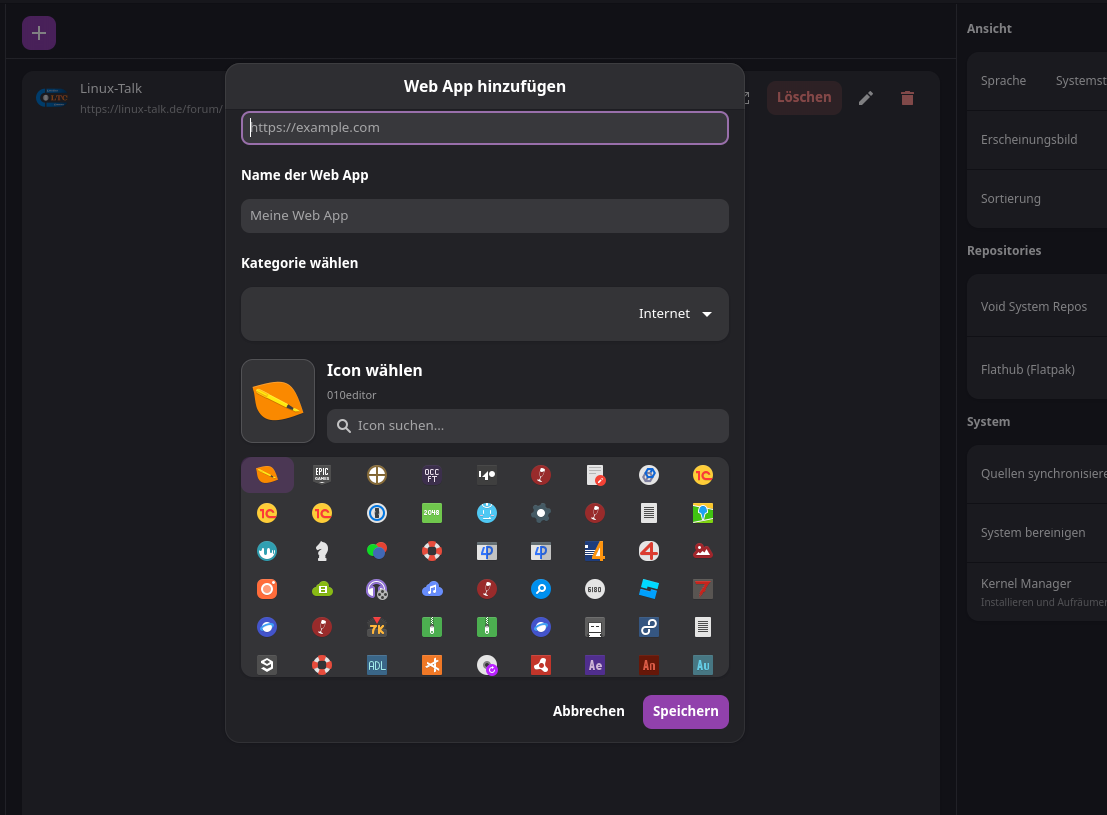Choose the teal Au Audition icon
The width and height of the screenshot is (1107, 815).
pos(702,665)
